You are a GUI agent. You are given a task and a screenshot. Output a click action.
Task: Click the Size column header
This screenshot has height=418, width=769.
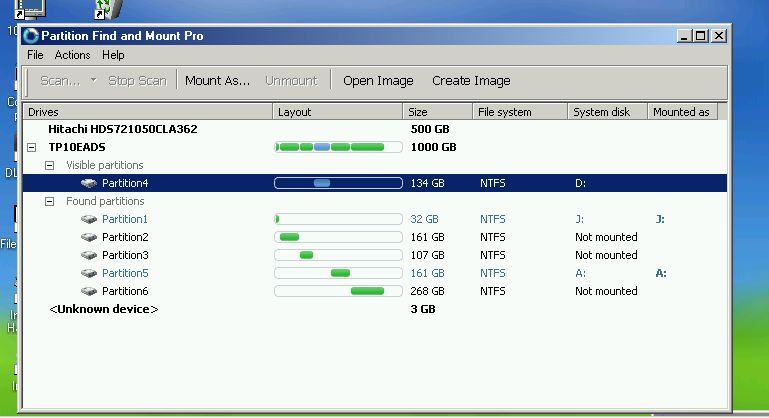(x=438, y=112)
